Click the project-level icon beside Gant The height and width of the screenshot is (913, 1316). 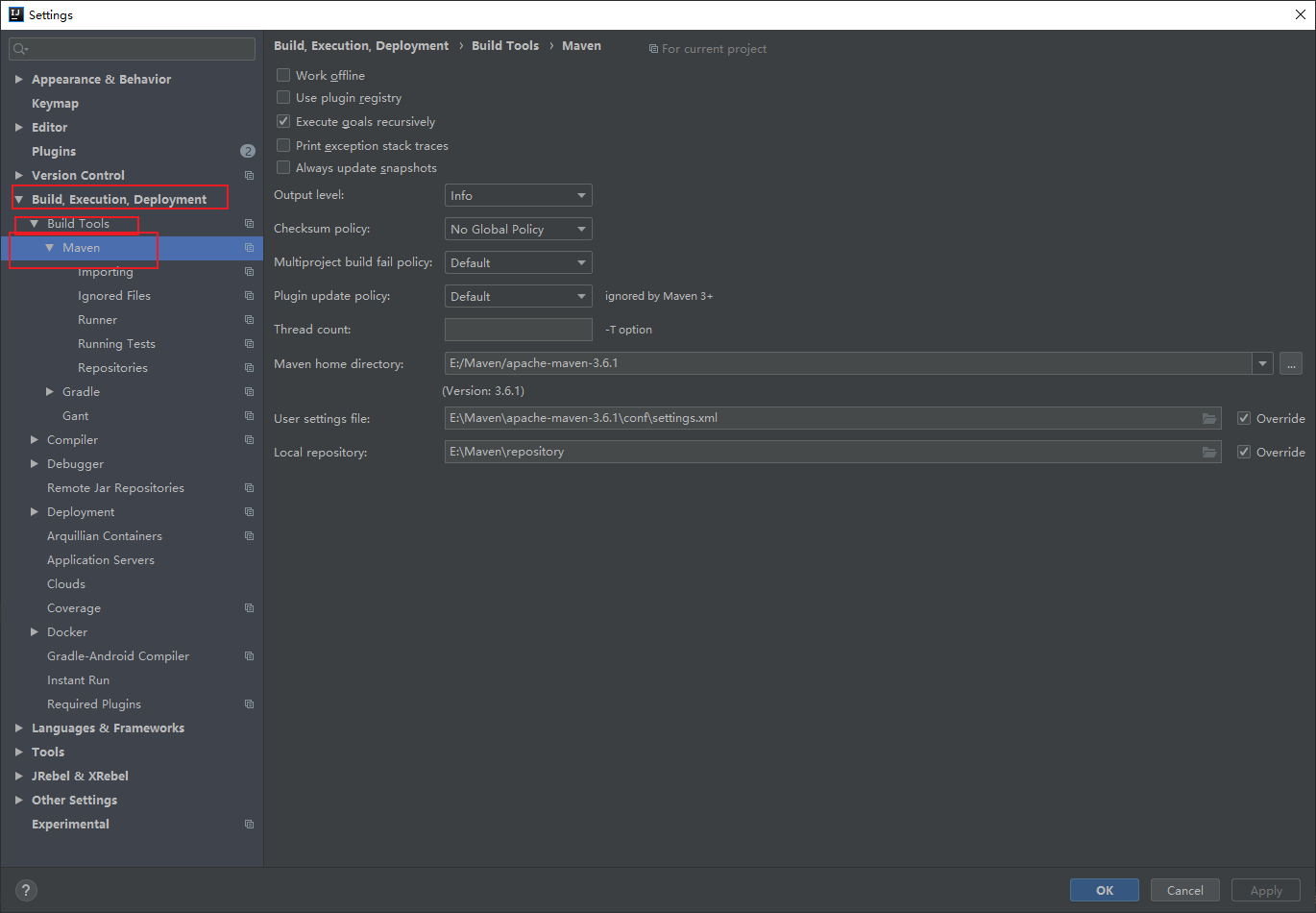coord(249,416)
